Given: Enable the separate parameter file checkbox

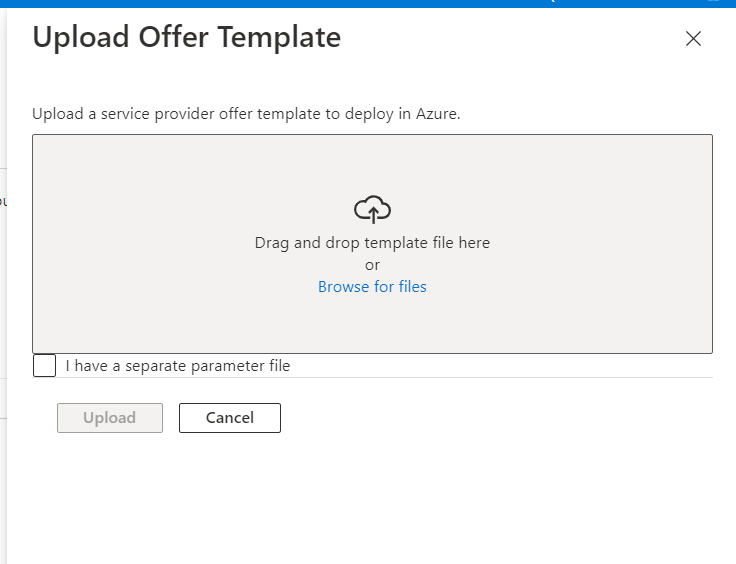Looking at the screenshot, I should [45, 366].
